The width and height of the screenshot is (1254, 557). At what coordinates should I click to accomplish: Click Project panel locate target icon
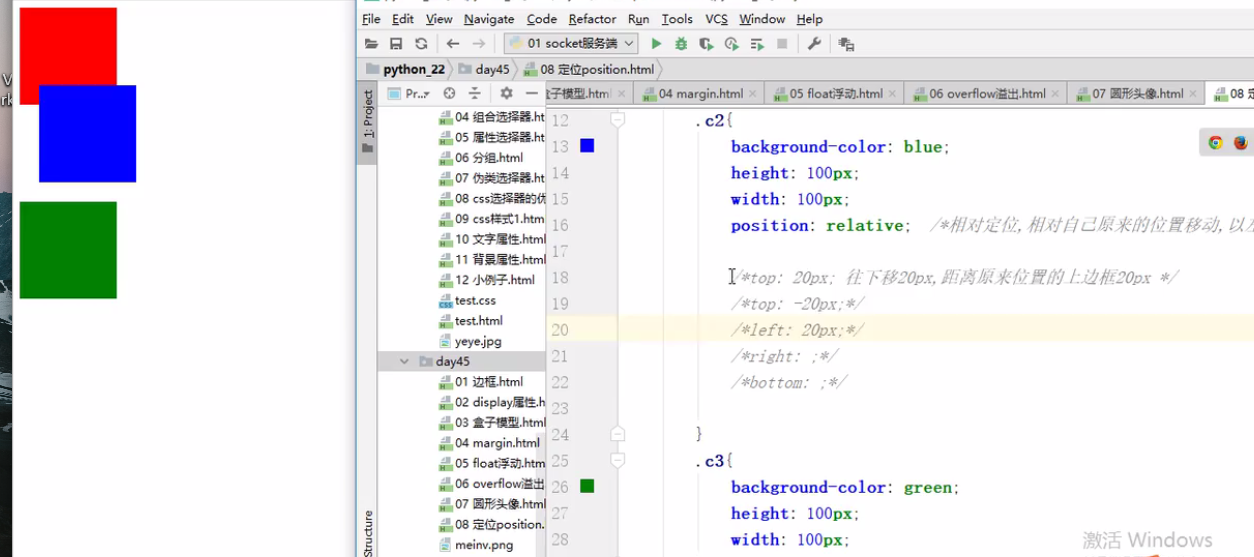pos(449,93)
